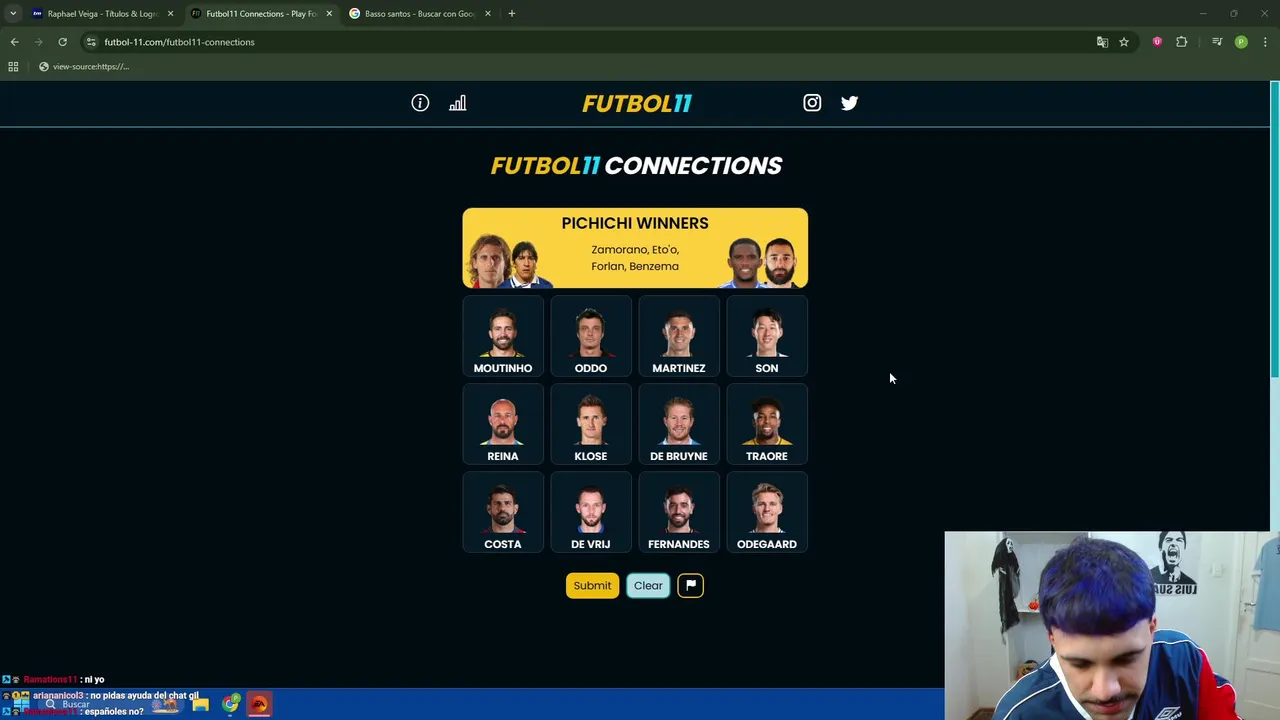Click the Windows Start button
Viewport: 1280px width, 720px height.
pos(19,703)
